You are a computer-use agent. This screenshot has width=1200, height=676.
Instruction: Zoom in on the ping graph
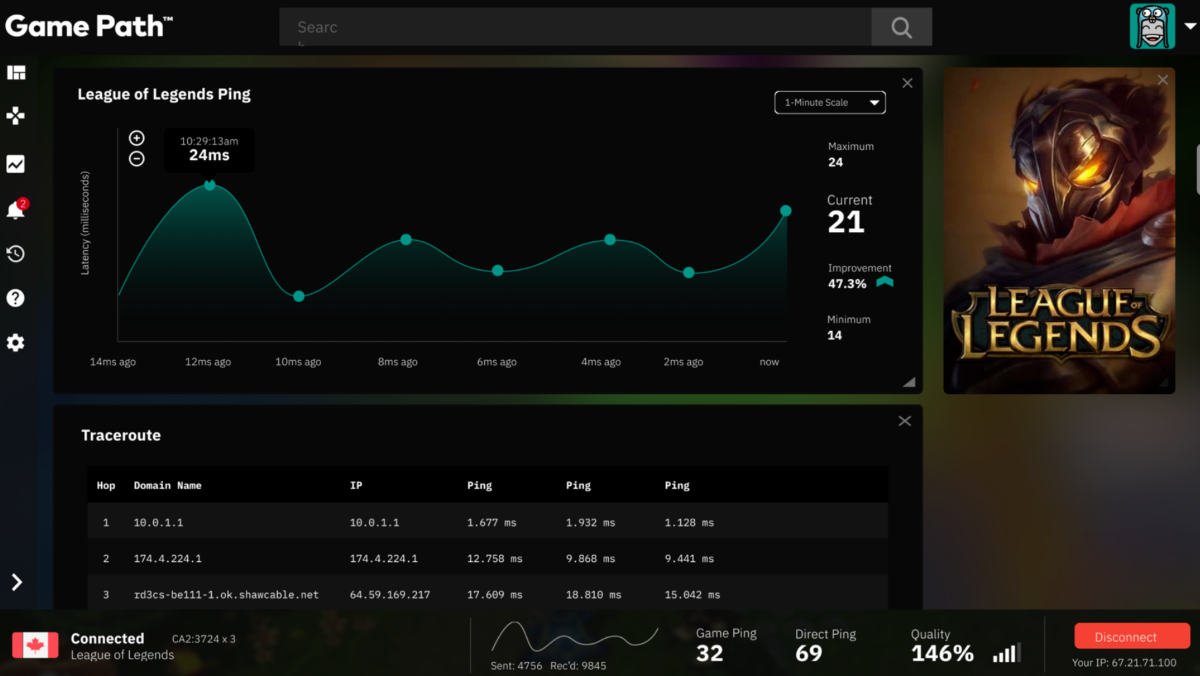click(x=137, y=138)
